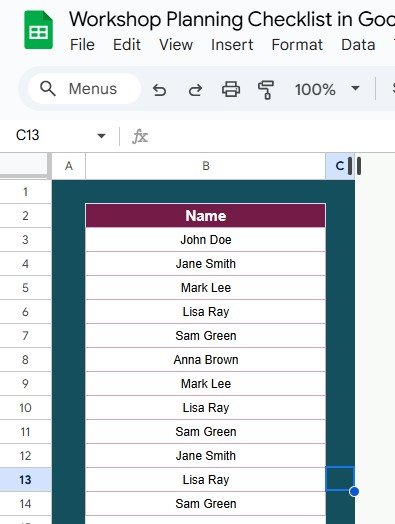395x524 pixels.
Task: Click Sam Green in row 14
Action: click(x=206, y=504)
